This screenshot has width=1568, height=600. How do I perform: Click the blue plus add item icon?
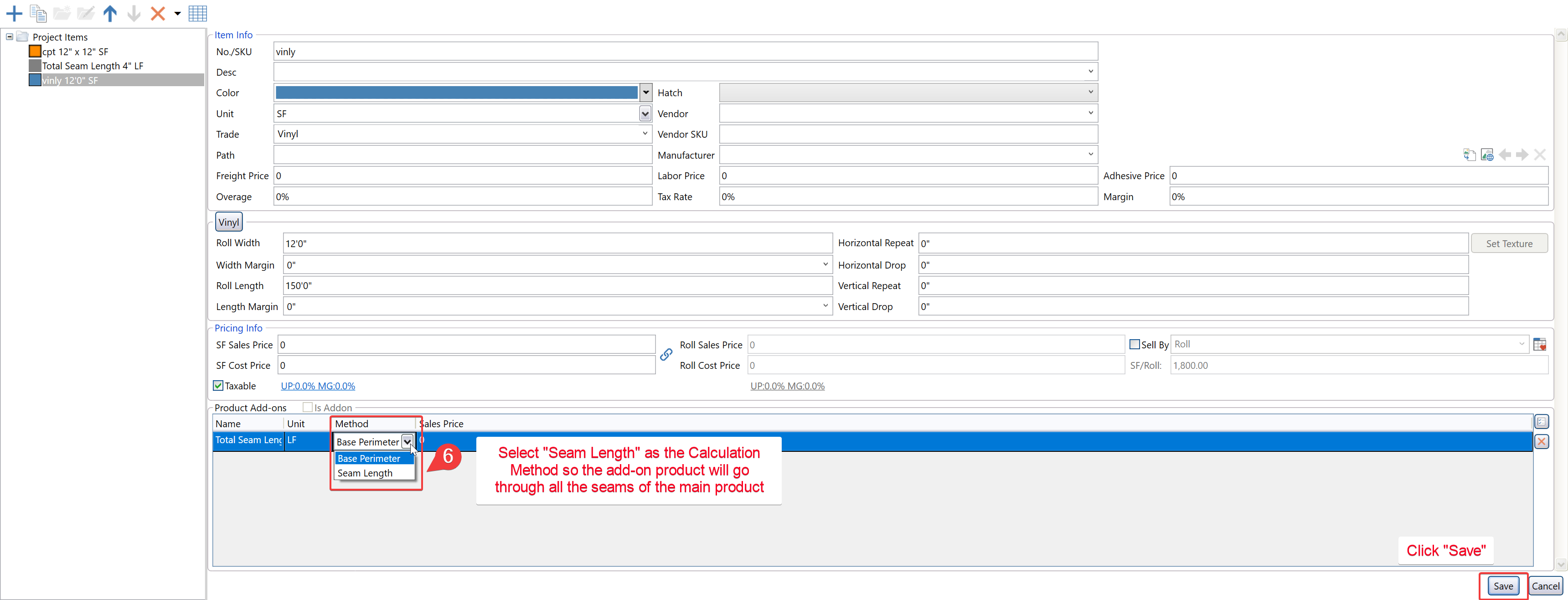(x=13, y=13)
